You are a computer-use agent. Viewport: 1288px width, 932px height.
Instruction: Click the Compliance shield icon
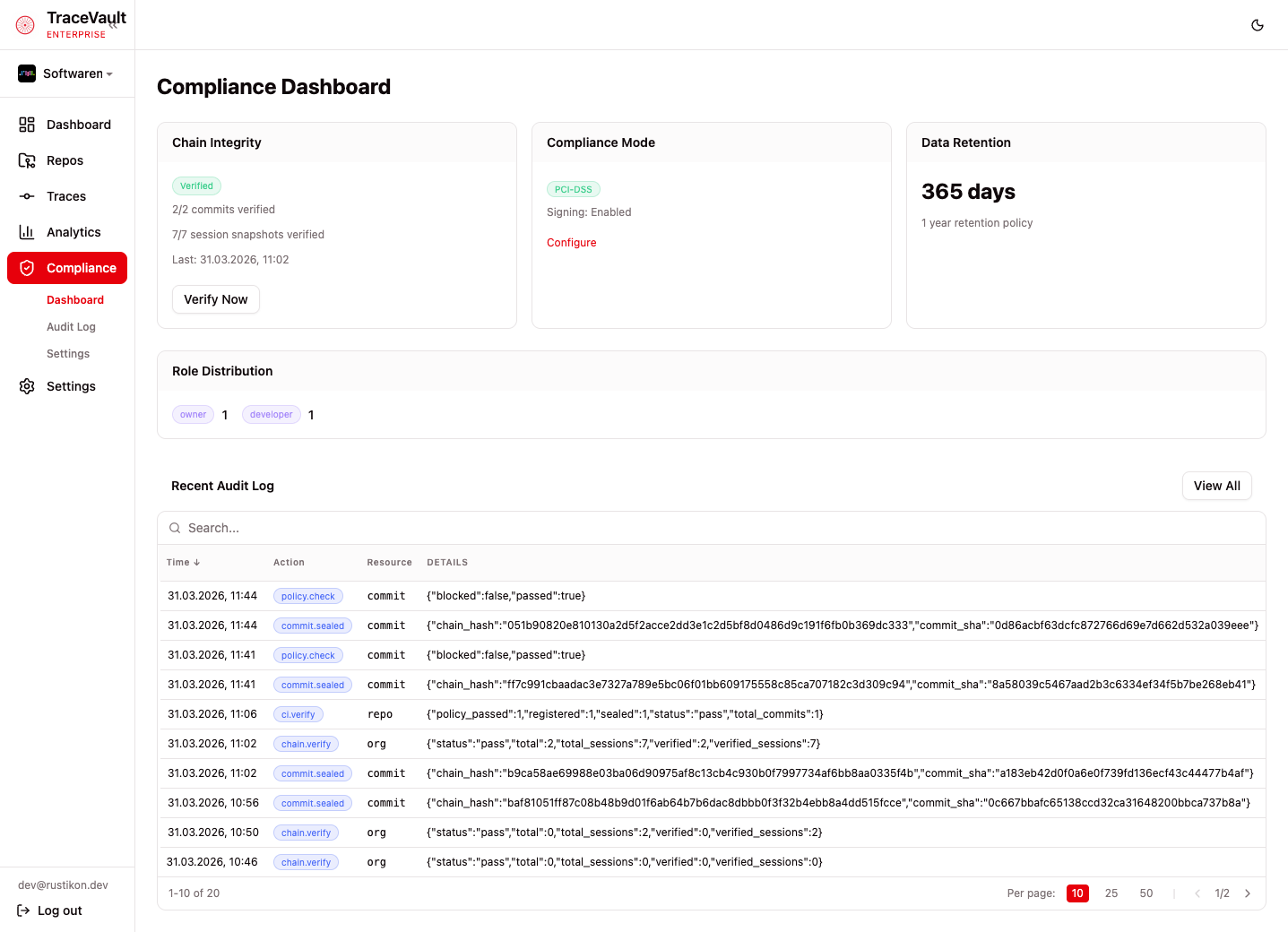pos(27,268)
